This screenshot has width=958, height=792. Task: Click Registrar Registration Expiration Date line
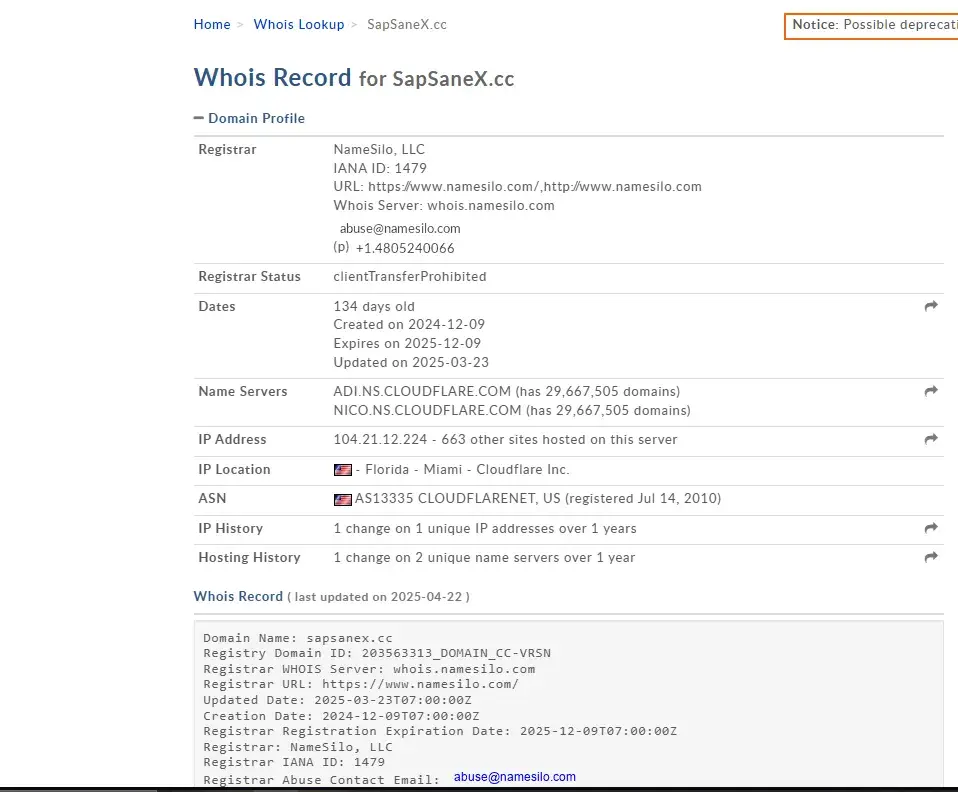440,731
